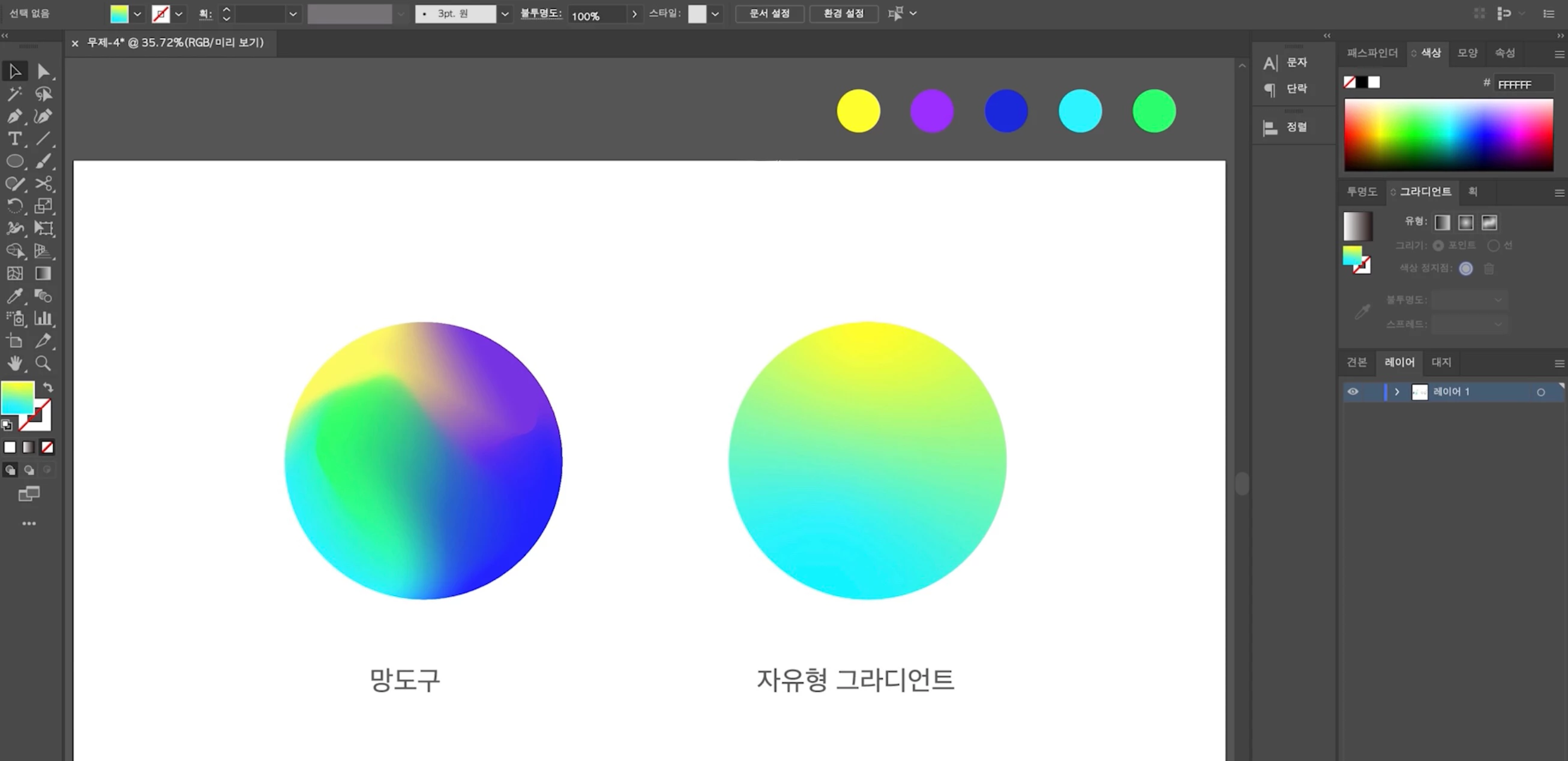Click the 환경 설정 button
Image resolution: width=1568 pixels, height=761 pixels.
click(844, 13)
